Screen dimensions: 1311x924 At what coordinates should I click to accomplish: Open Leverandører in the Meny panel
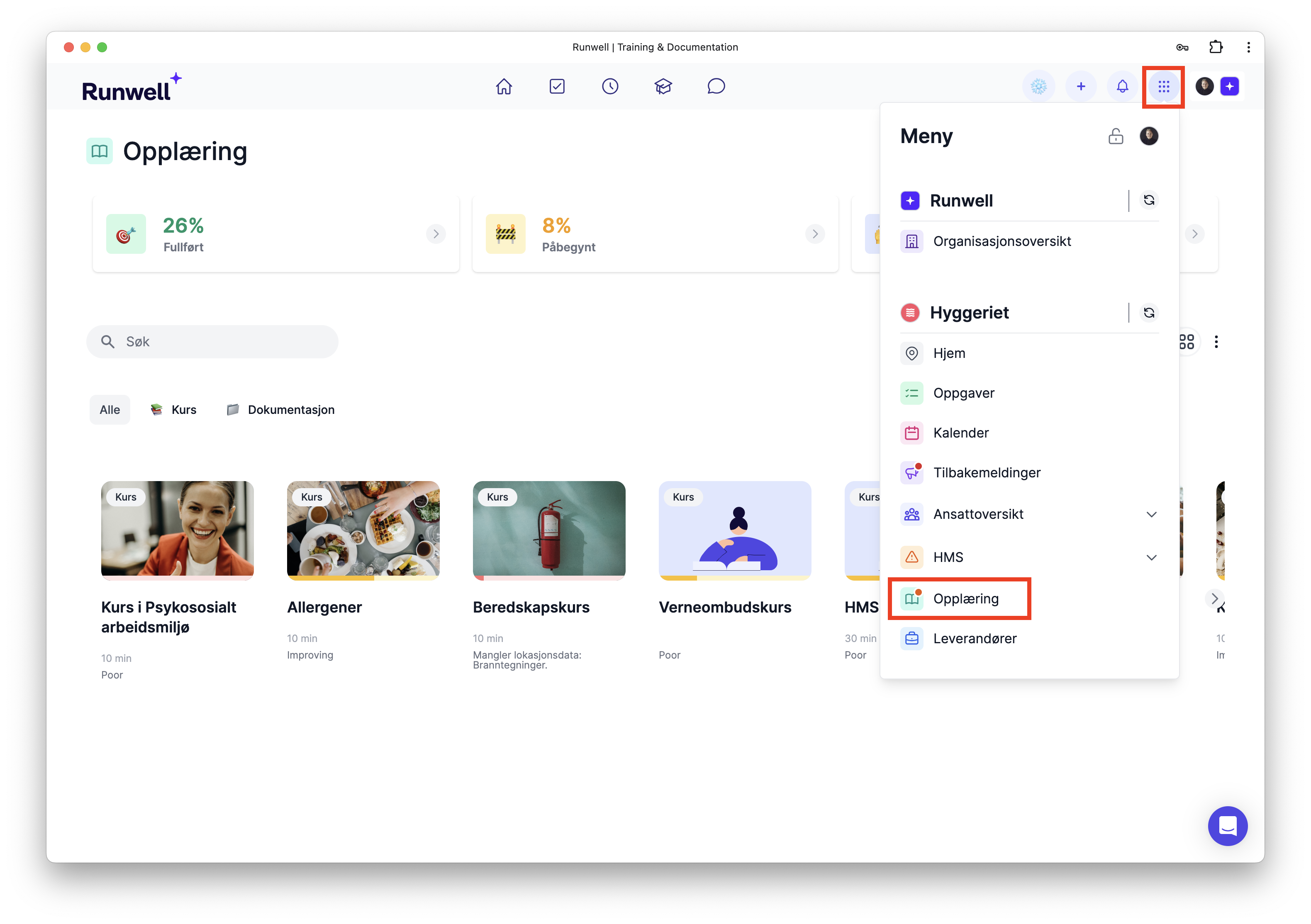point(1029,639)
